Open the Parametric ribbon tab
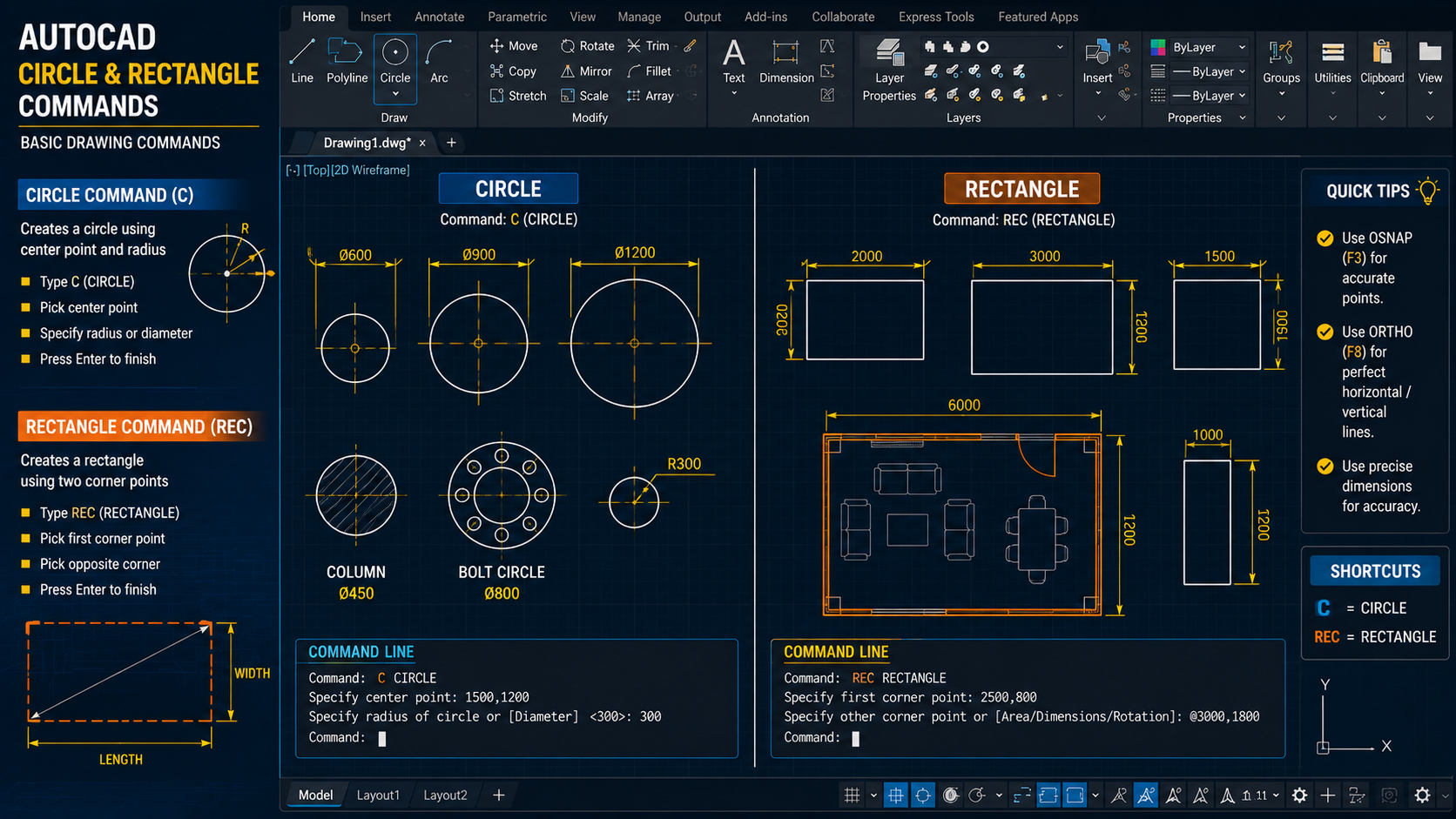Screen dimensions: 1456x819 click(x=517, y=17)
